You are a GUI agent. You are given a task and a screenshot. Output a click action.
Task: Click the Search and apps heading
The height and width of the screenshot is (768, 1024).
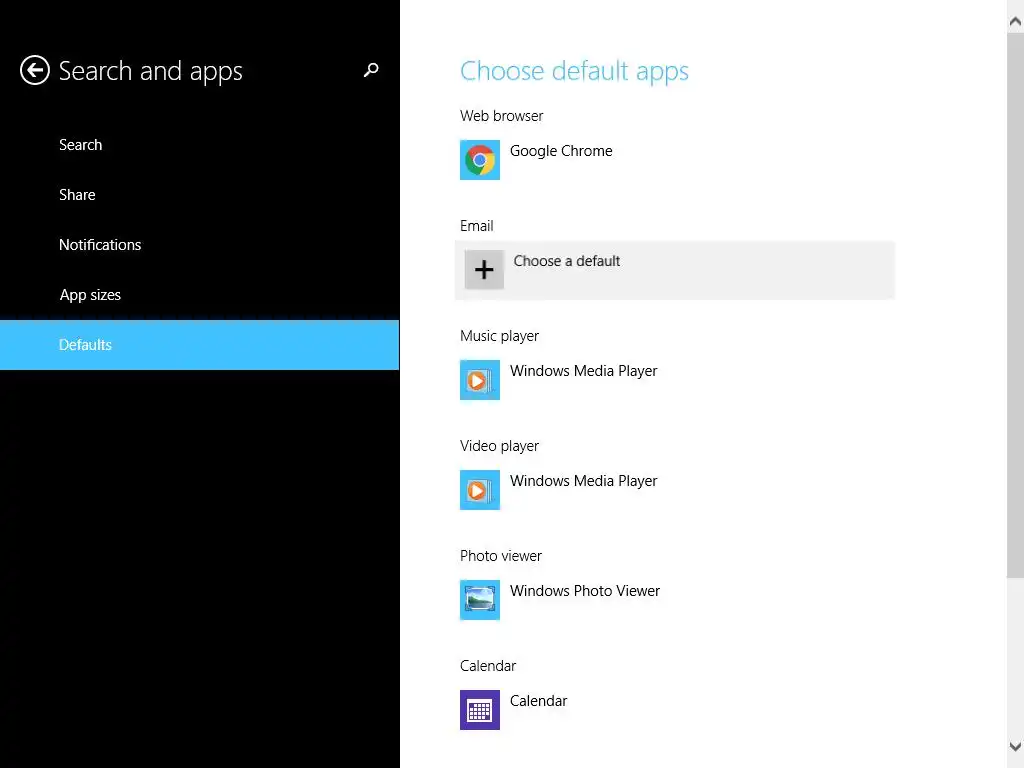point(150,71)
